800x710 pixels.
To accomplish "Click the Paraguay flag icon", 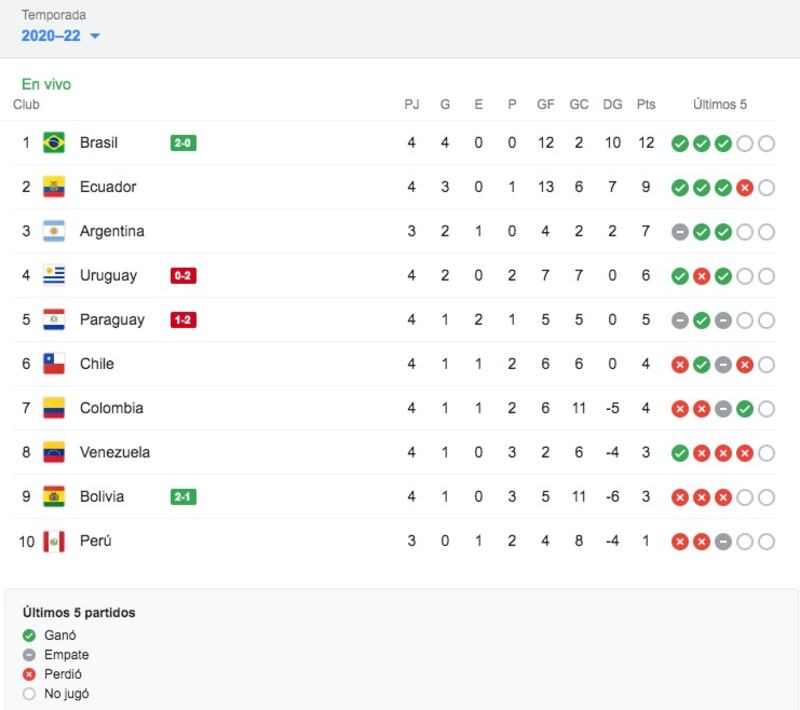I will pos(54,320).
